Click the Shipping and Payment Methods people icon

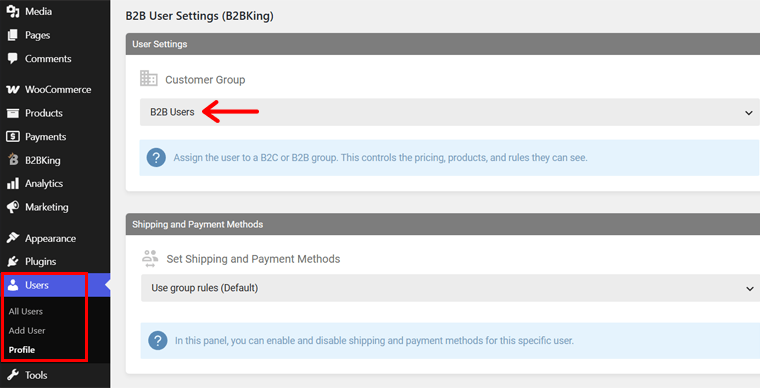[150, 258]
